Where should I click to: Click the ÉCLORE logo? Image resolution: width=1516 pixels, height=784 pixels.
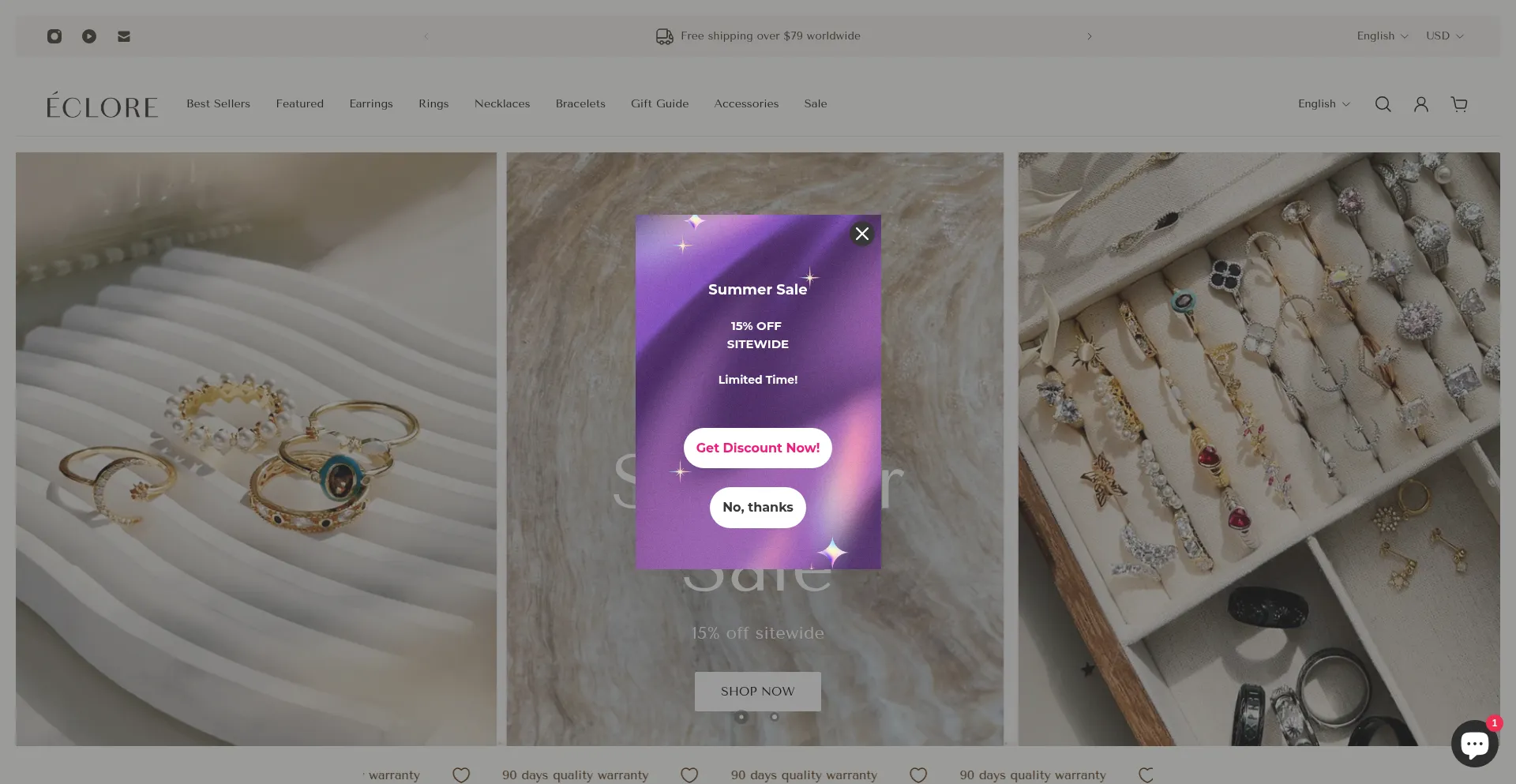102,105
